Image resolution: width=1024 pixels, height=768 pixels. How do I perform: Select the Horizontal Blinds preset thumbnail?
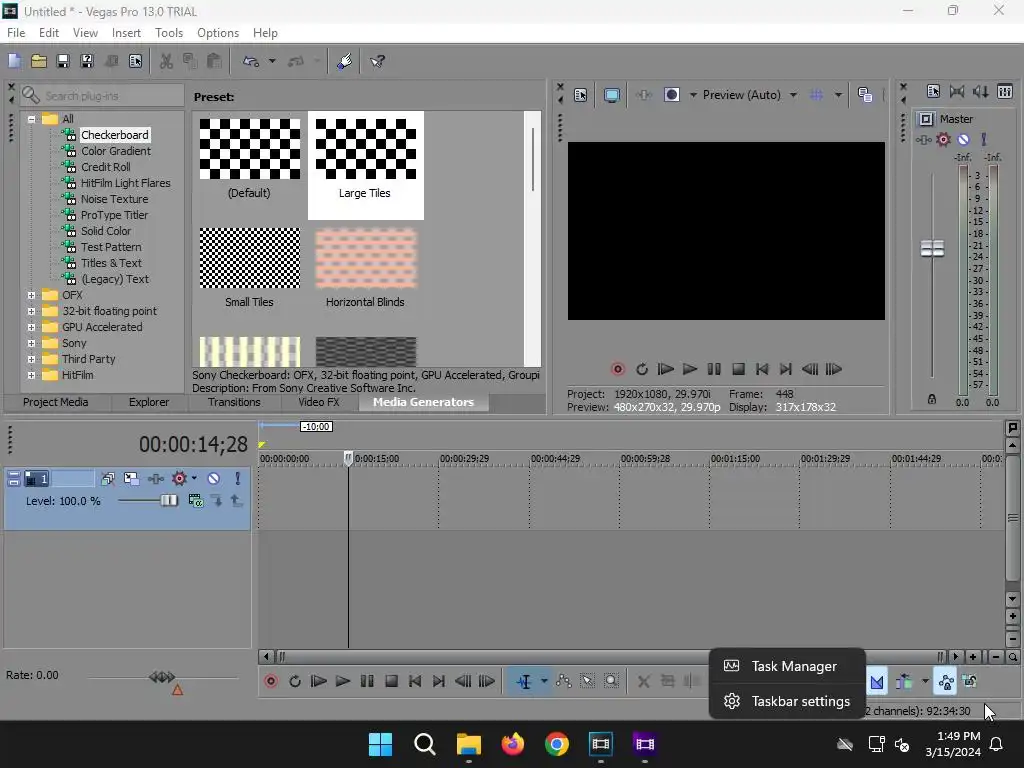(366, 259)
